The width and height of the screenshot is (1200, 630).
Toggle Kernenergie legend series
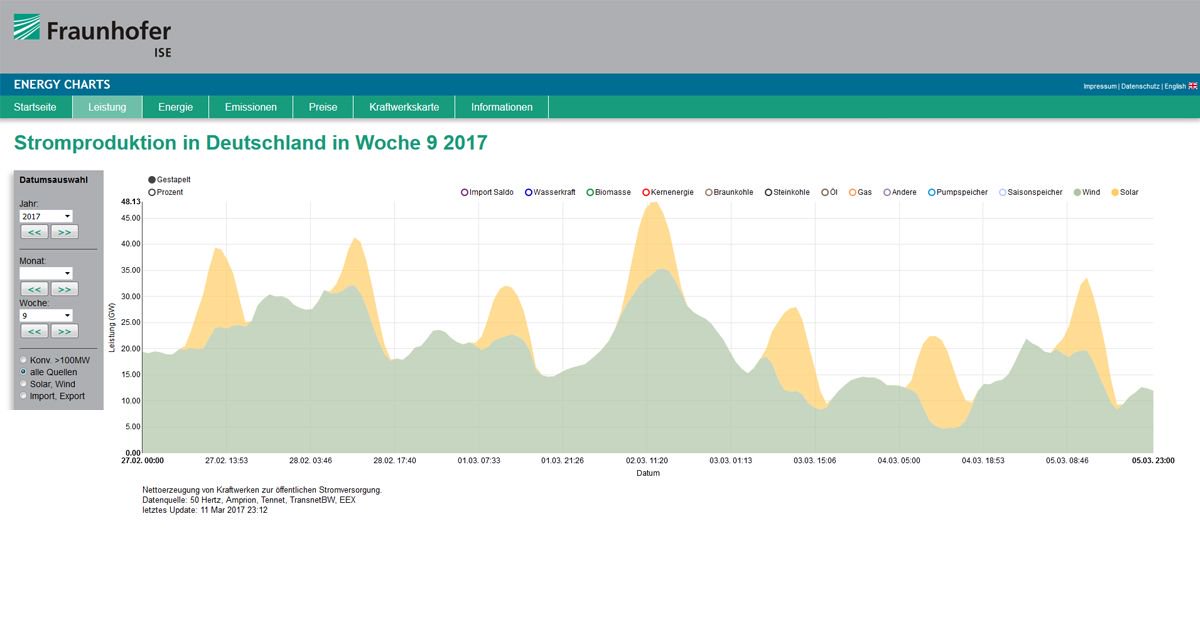click(x=668, y=192)
